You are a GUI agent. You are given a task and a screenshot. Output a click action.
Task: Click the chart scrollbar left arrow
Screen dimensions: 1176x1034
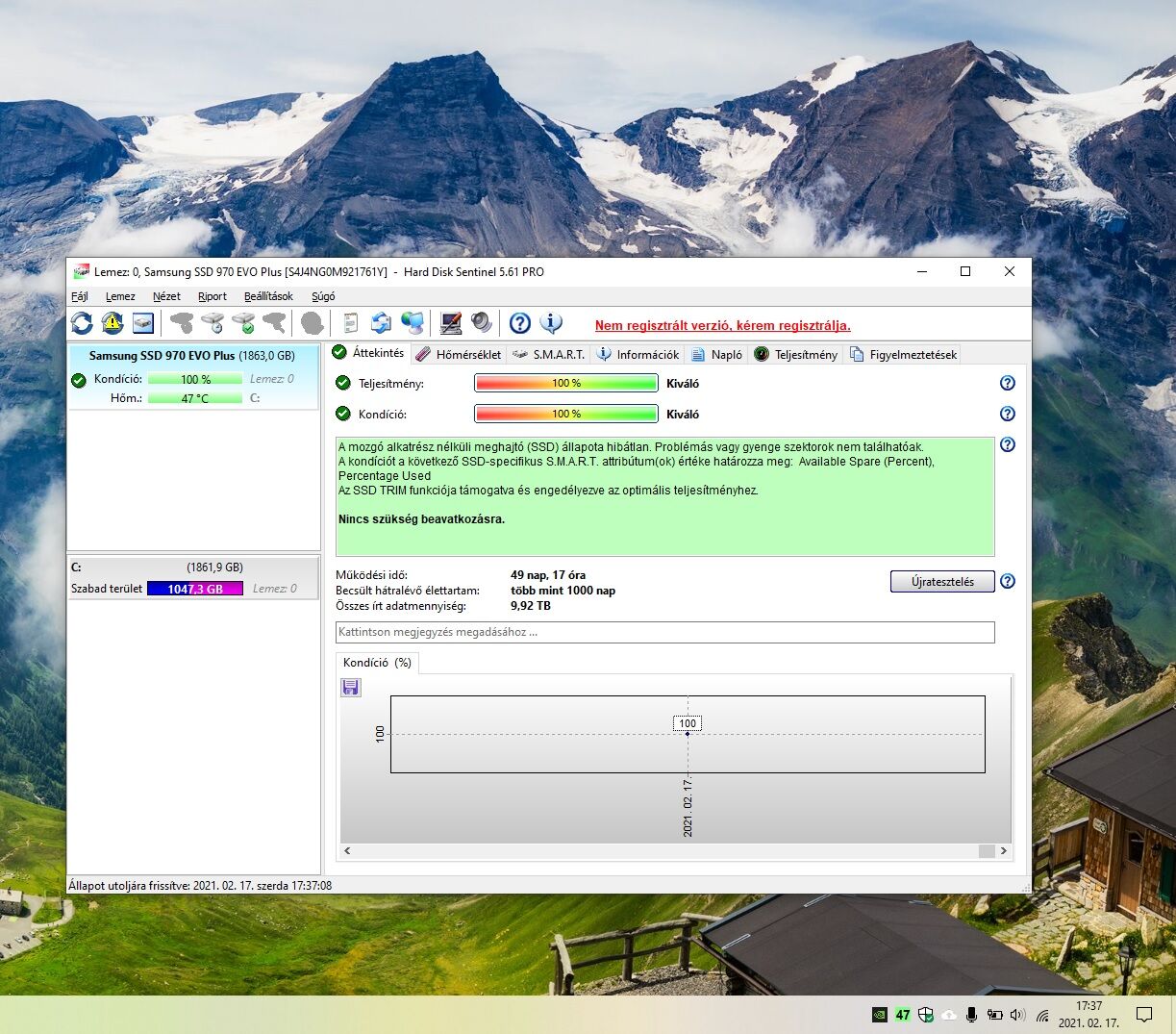pos(347,850)
